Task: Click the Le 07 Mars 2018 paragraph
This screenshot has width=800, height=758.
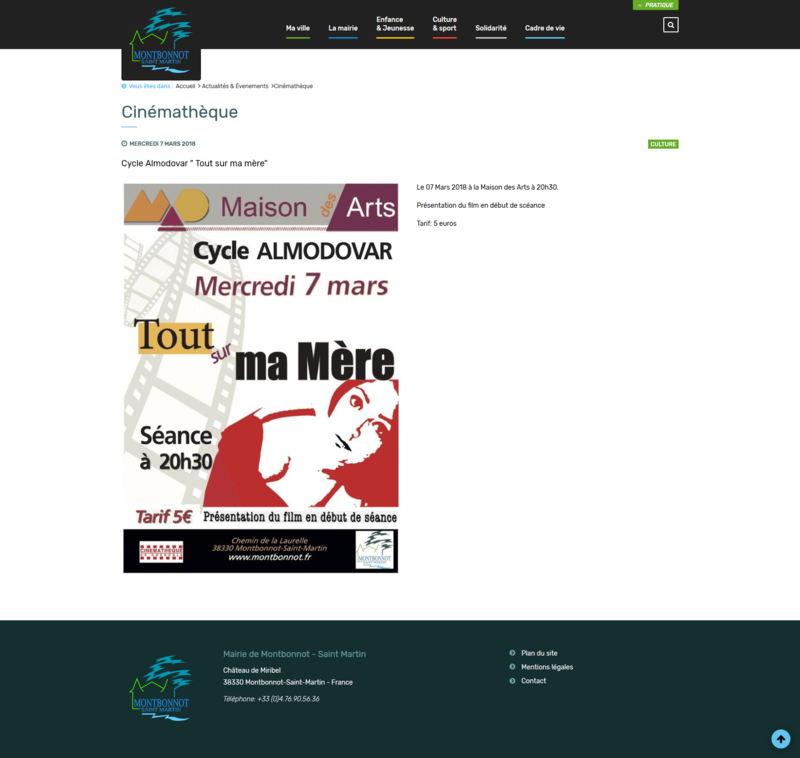Action: point(487,187)
